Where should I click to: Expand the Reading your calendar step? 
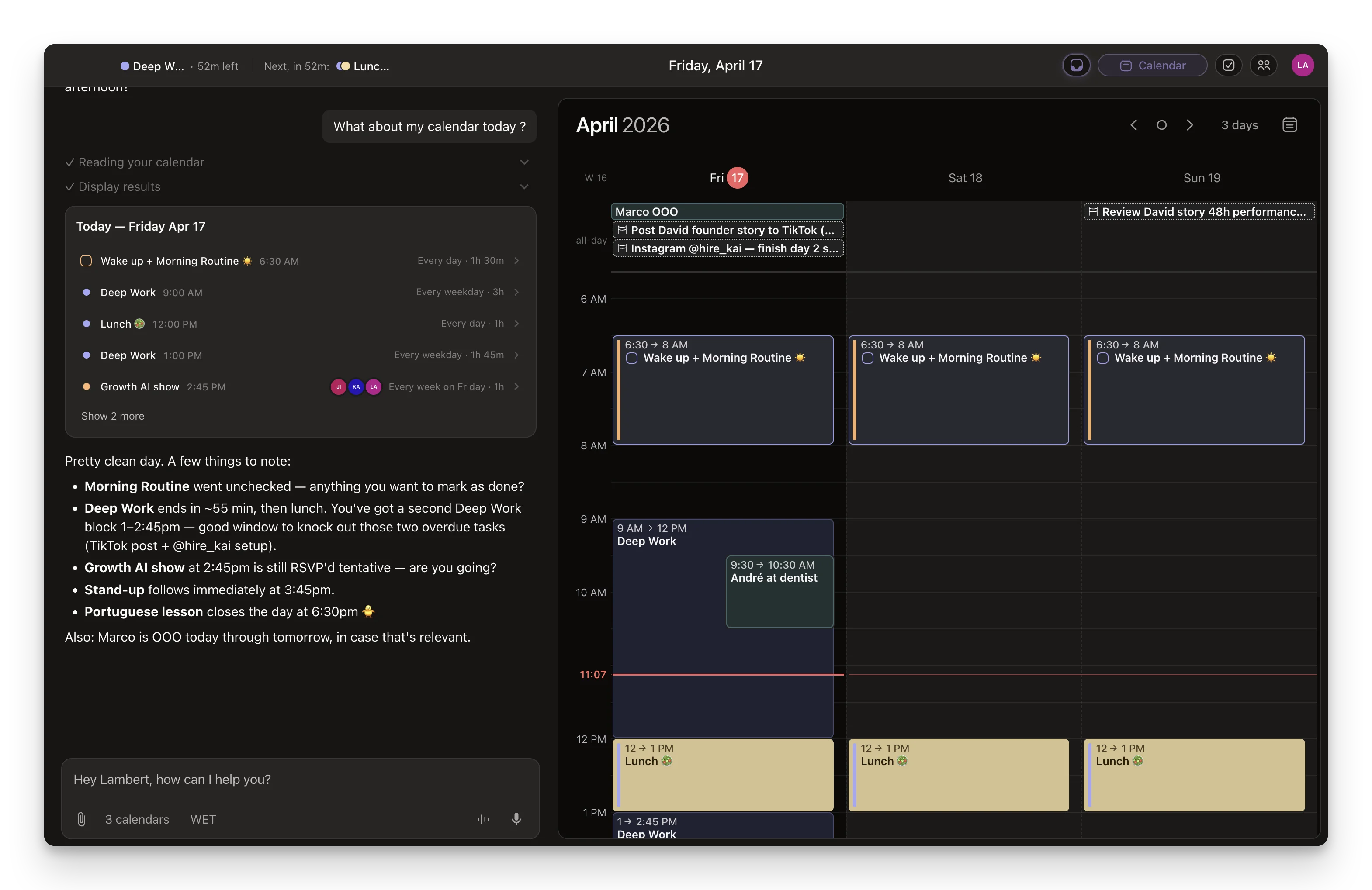[524, 162]
